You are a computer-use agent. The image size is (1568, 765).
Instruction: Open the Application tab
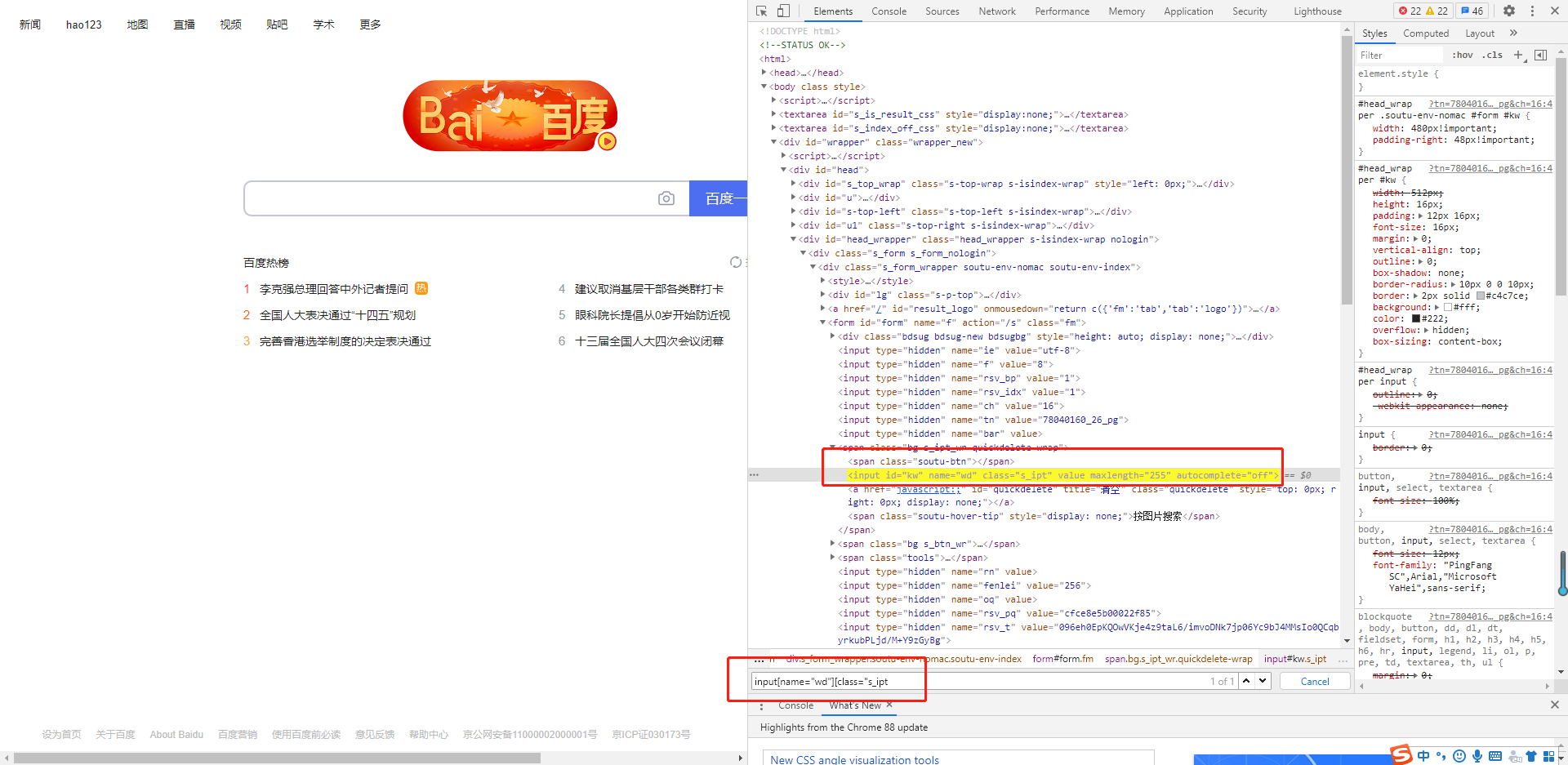click(x=1188, y=11)
